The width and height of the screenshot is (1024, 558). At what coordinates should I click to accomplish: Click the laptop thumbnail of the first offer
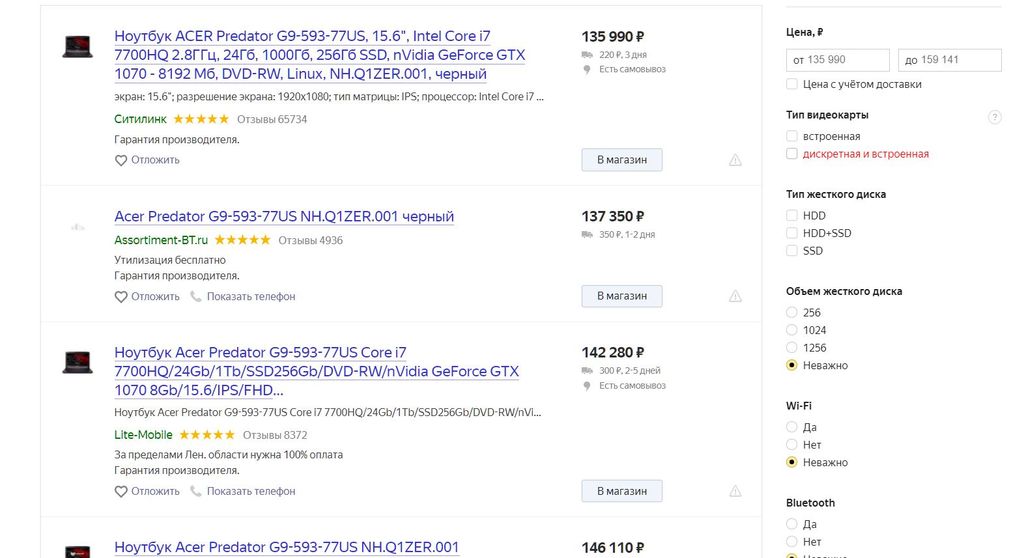[x=77, y=46]
